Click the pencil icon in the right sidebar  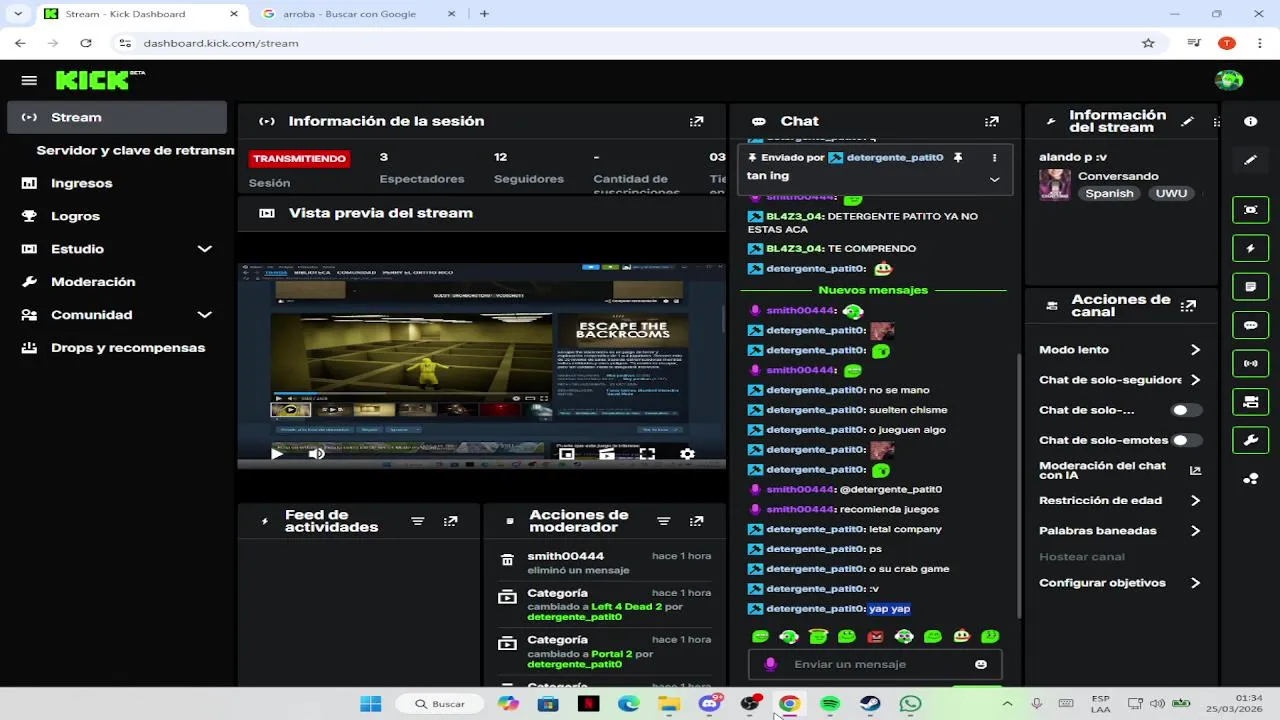tap(1250, 160)
